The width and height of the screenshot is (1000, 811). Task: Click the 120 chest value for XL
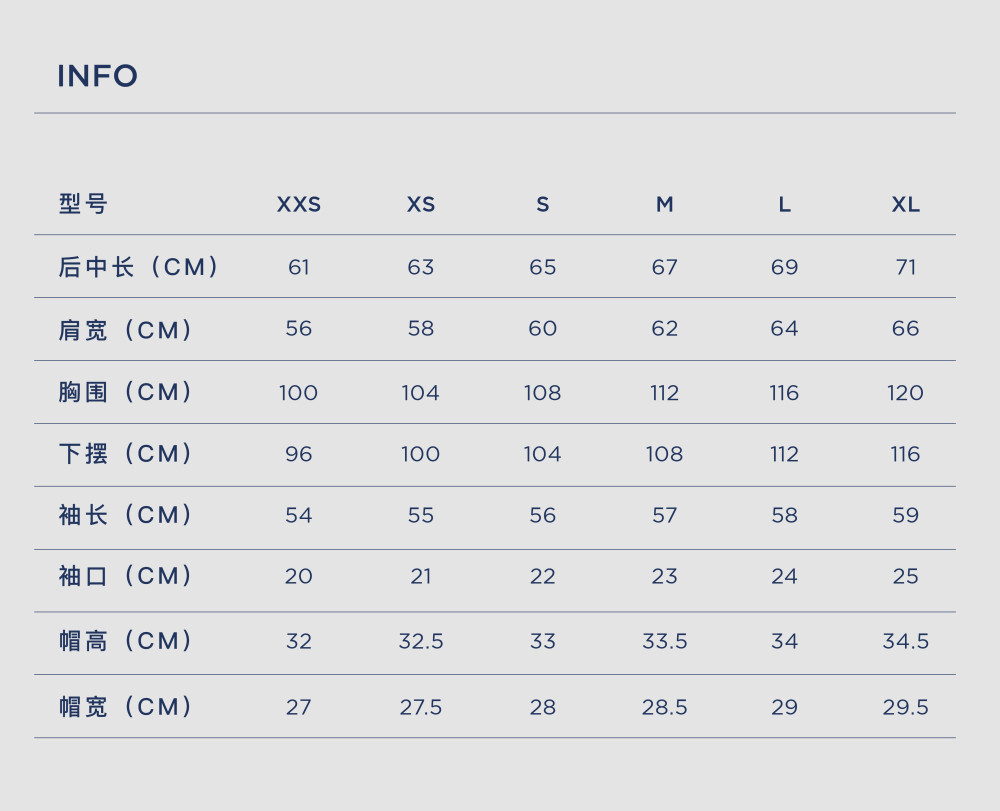coord(906,393)
